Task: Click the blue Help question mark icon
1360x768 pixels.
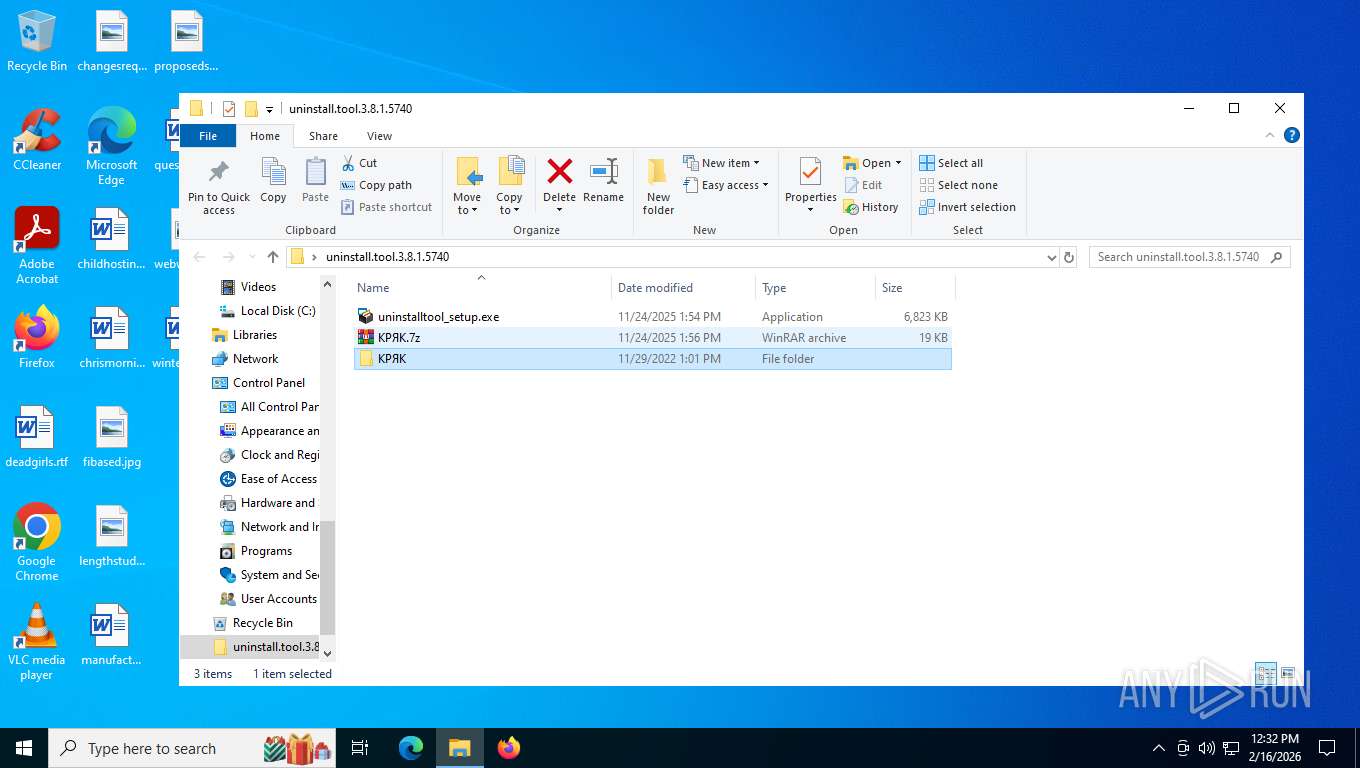Action: coord(1291,135)
